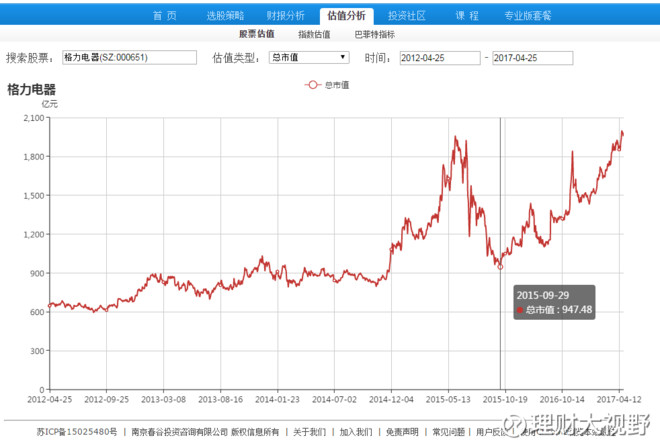Screen dimensions: 660x442
Task: Select the 股票估值 sub-tab
Action: click(x=257, y=34)
